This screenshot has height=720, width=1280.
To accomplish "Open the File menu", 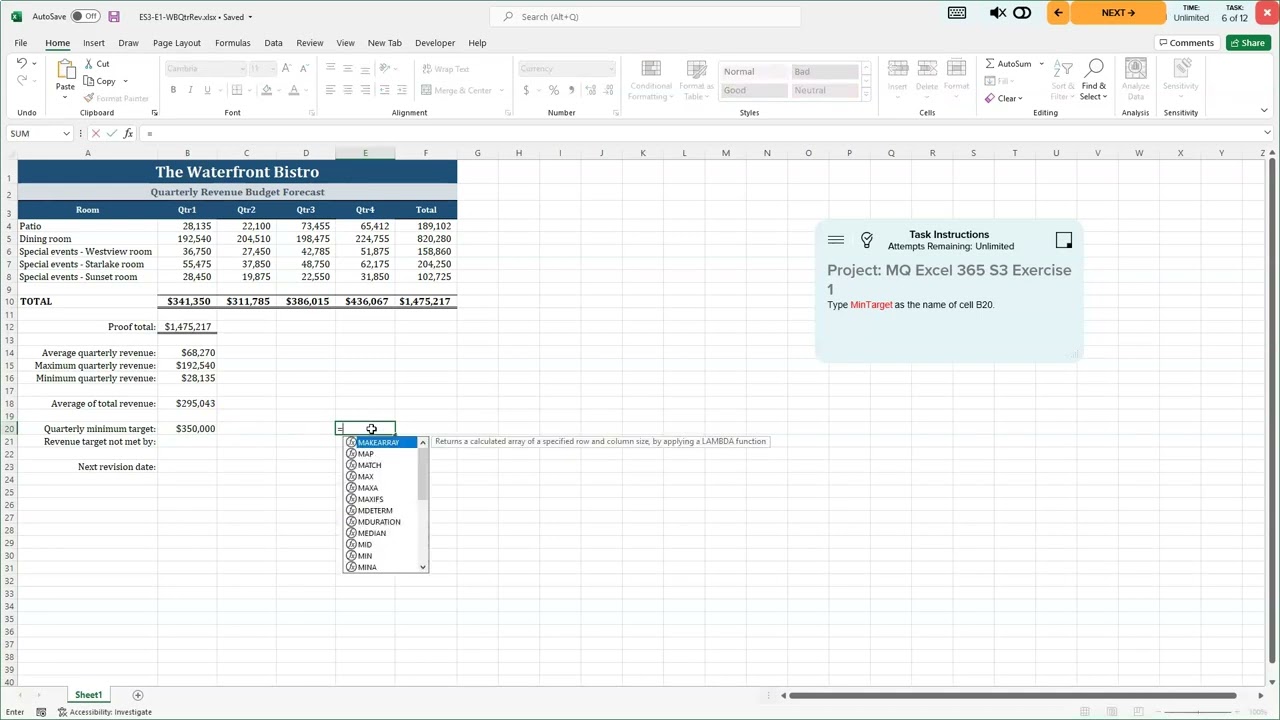I will (x=21, y=43).
